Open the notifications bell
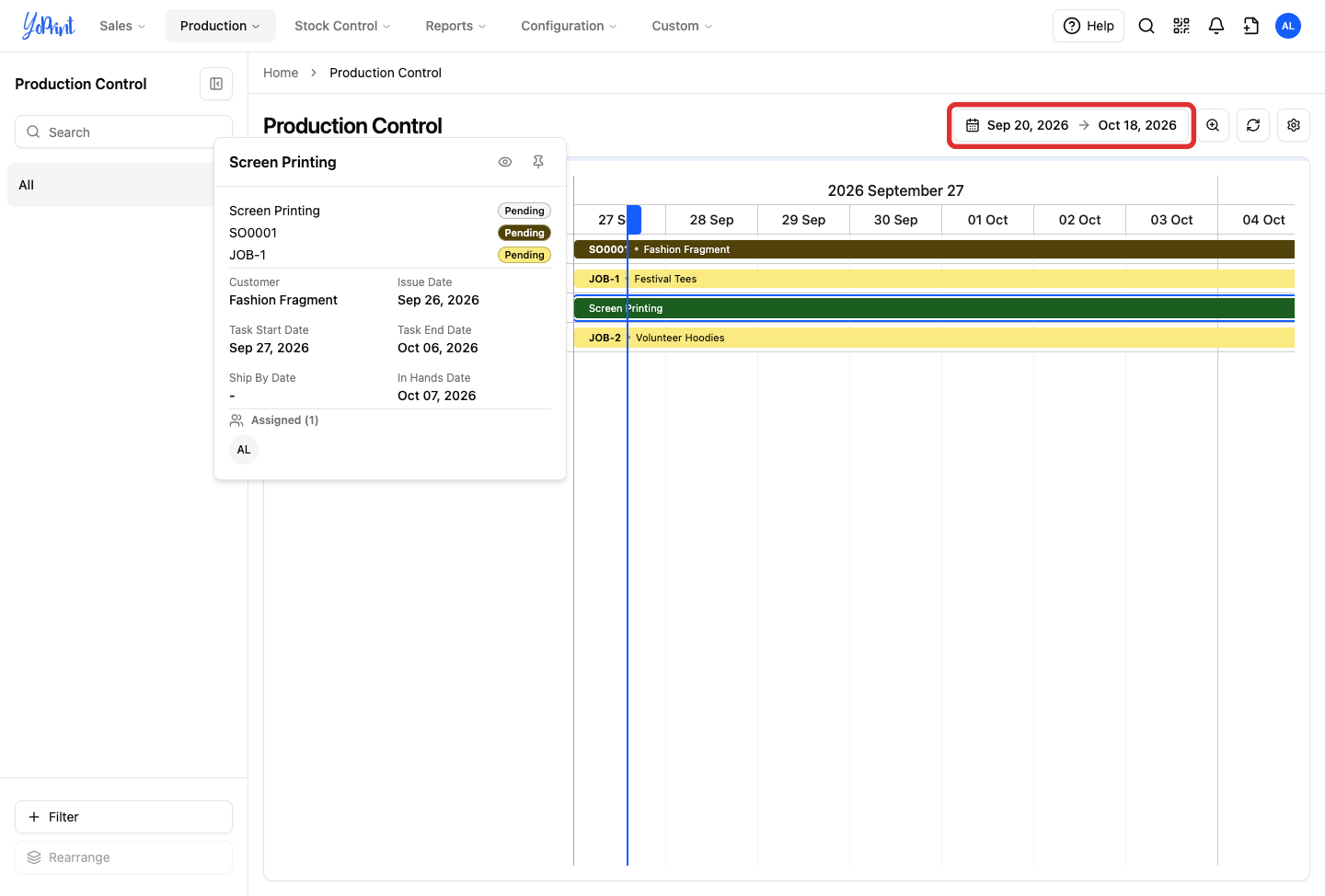This screenshot has height=896, width=1325. pyautogui.click(x=1216, y=26)
